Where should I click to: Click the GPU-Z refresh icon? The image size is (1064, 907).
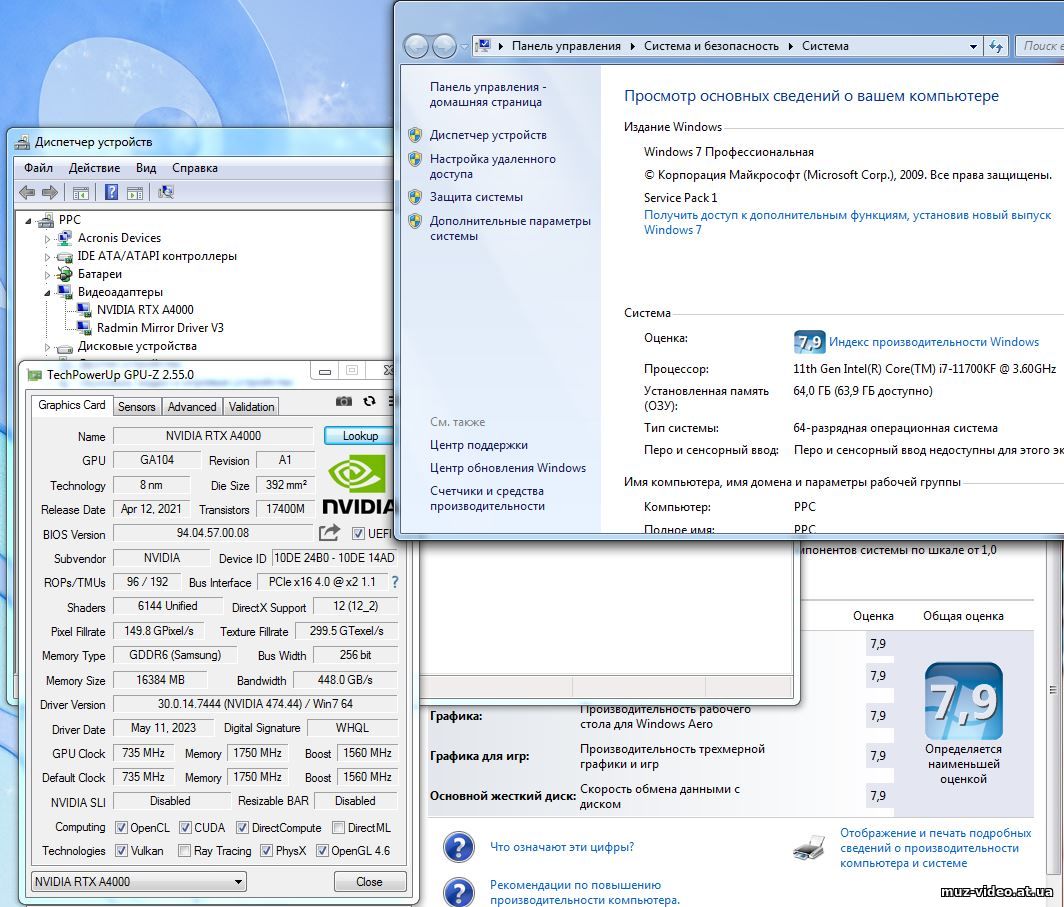369,401
